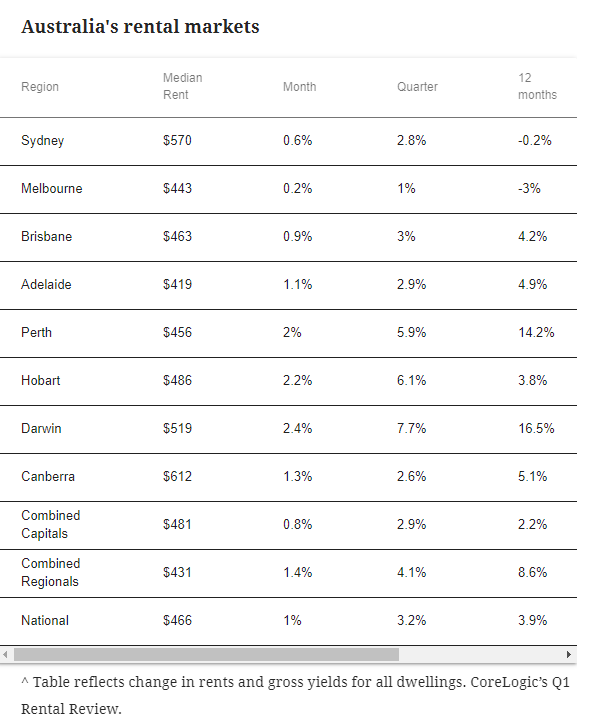The image size is (591, 722).
Task: Select the Region column header
Action: click(40, 87)
